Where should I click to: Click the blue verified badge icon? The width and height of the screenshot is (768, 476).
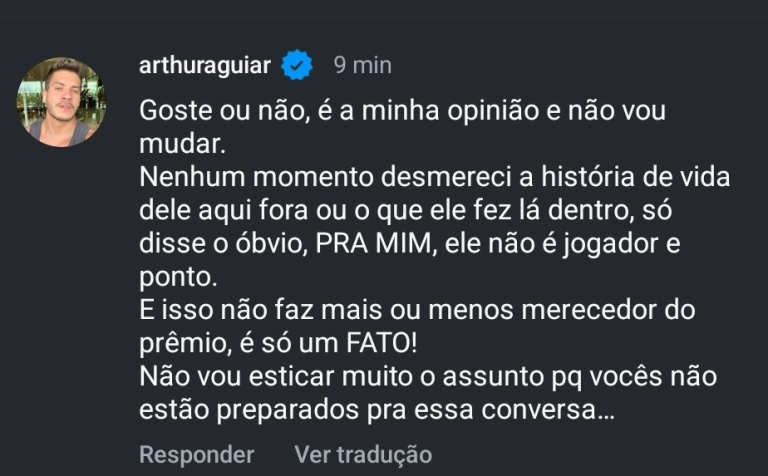[297, 66]
